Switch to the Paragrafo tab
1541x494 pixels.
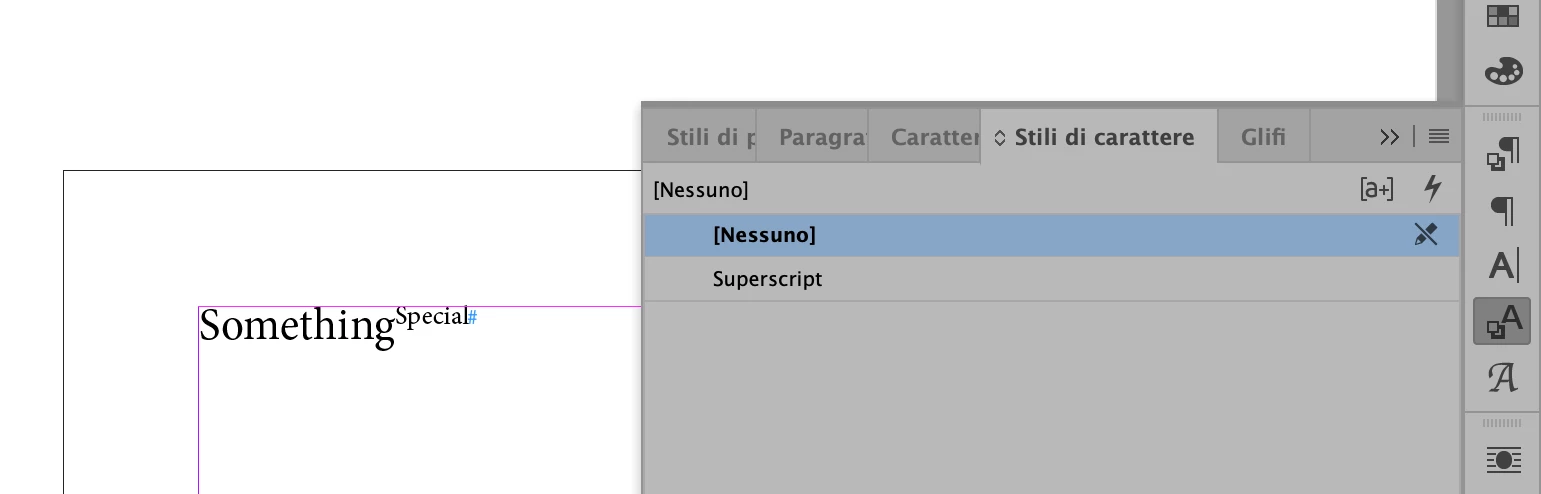click(x=813, y=137)
